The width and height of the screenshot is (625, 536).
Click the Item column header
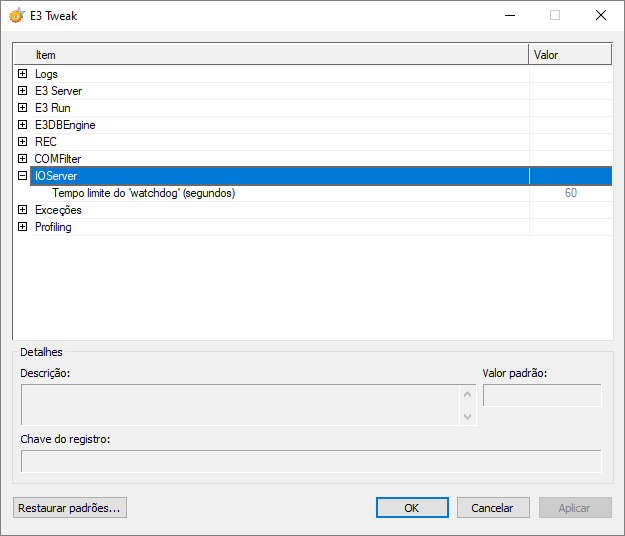[x=270, y=55]
